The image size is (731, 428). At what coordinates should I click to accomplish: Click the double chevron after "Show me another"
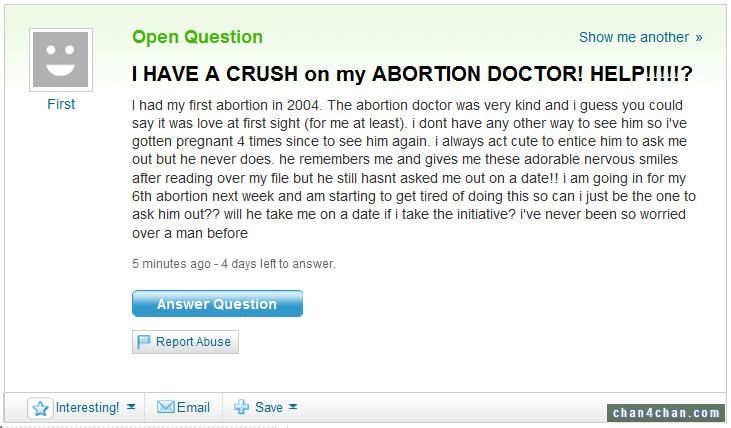(698, 38)
